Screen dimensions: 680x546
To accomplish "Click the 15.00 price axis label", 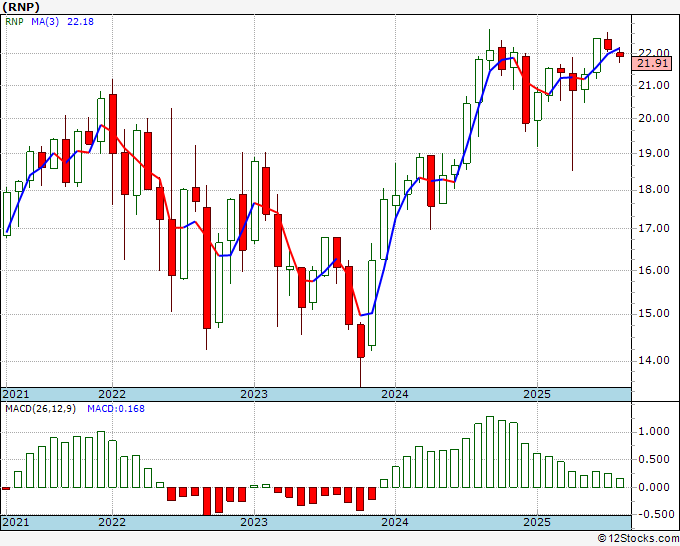I will click(x=653, y=314).
